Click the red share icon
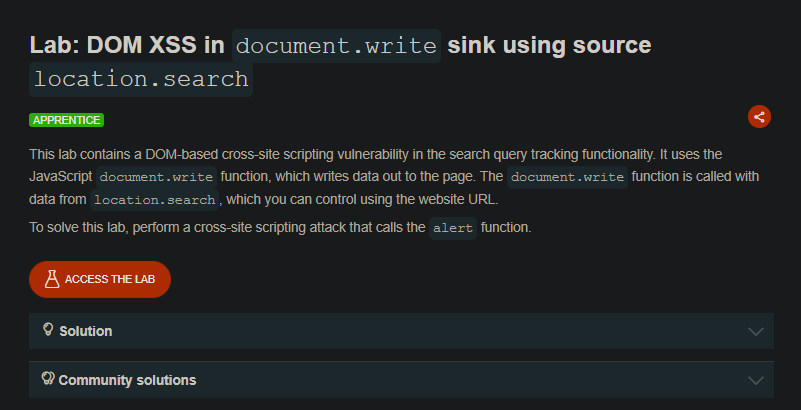Image resolution: width=801 pixels, height=410 pixels. click(759, 117)
